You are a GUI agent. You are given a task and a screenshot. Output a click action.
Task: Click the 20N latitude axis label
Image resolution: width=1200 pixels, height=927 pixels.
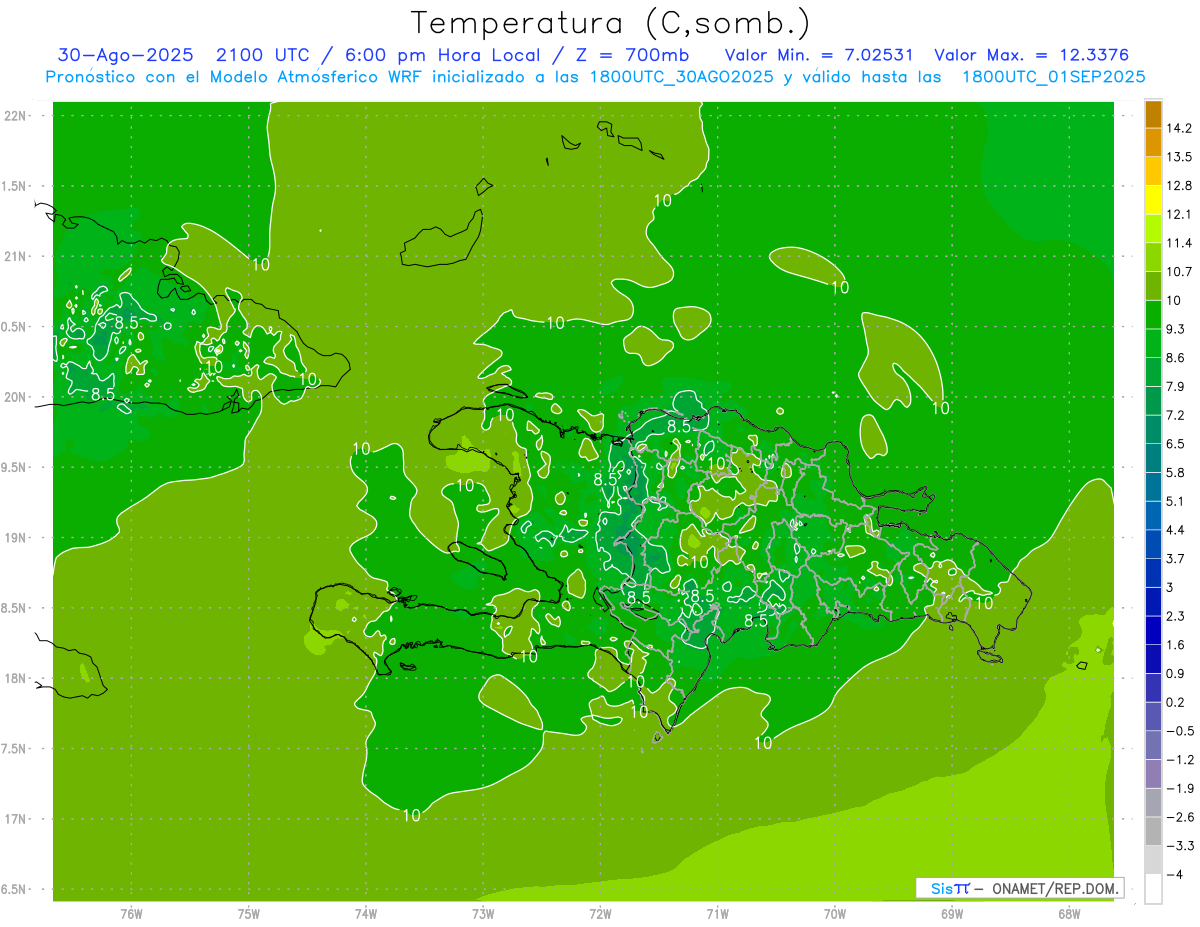tap(17, 397)
